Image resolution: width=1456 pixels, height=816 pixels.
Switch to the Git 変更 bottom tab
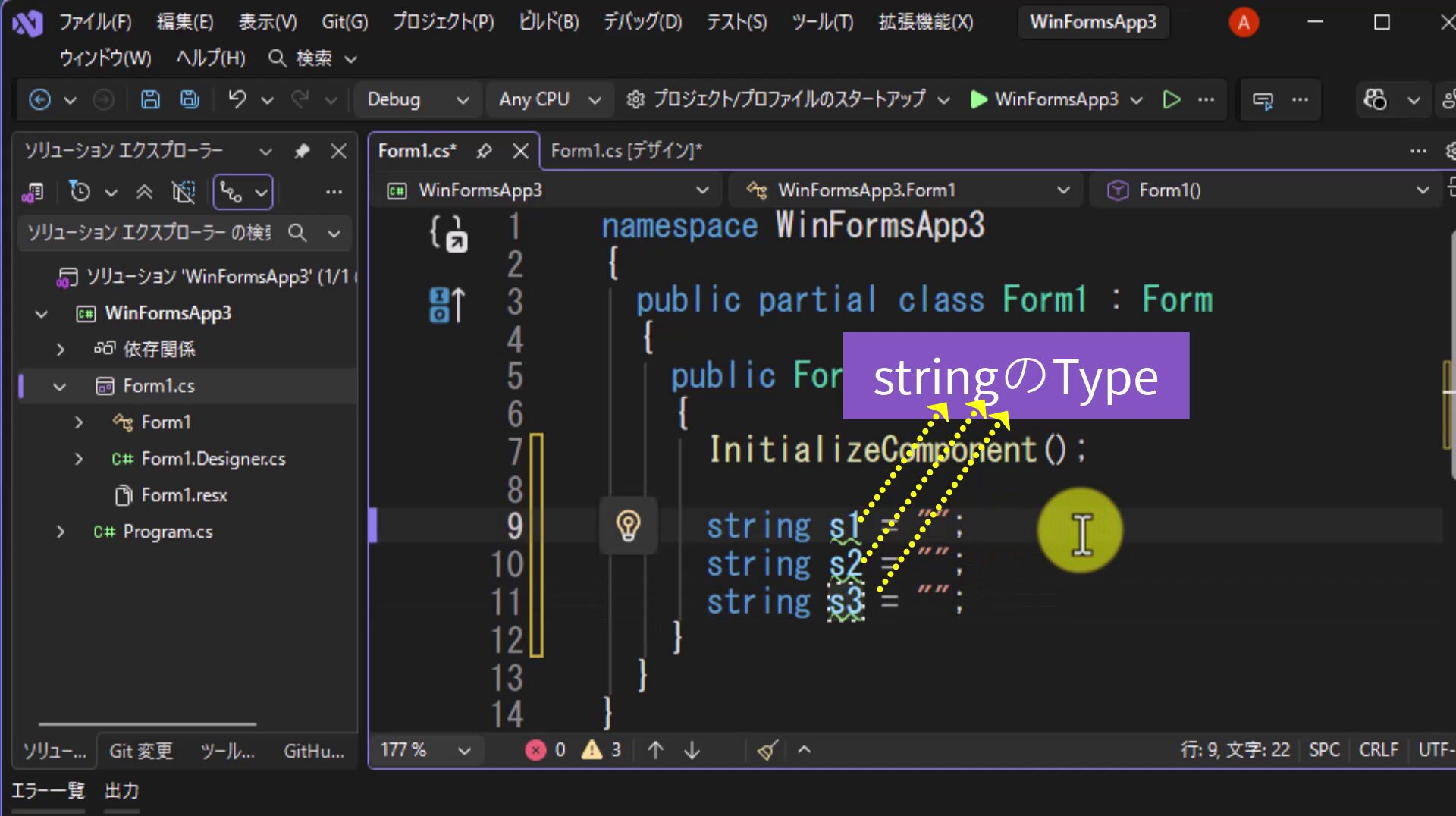[141, 752]
